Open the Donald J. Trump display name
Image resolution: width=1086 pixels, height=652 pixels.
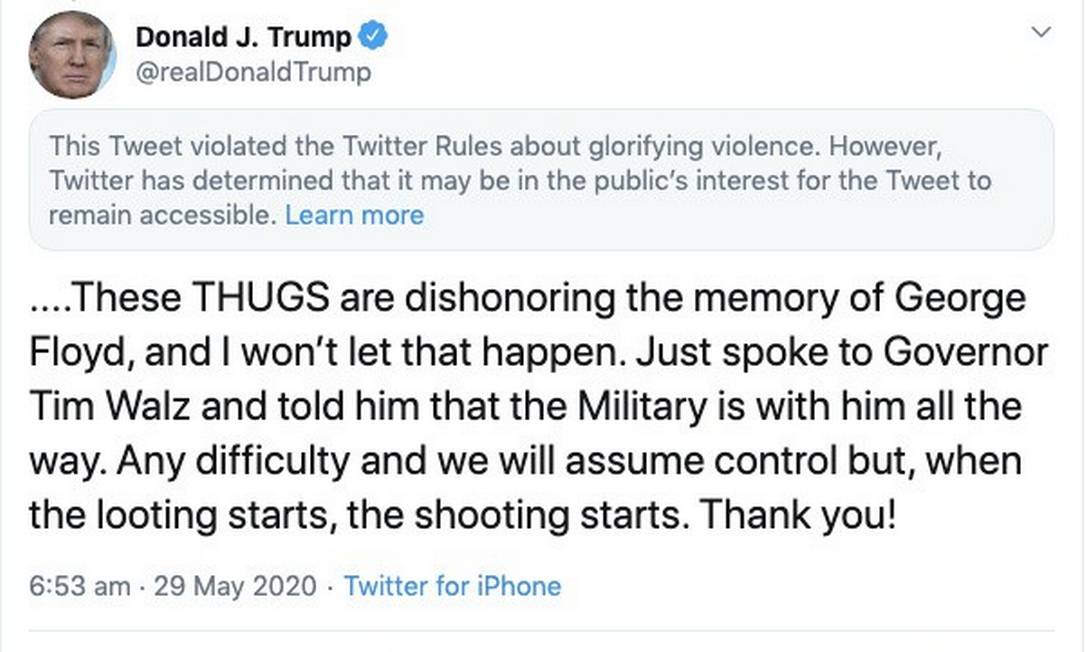click(x=243, y=38)
